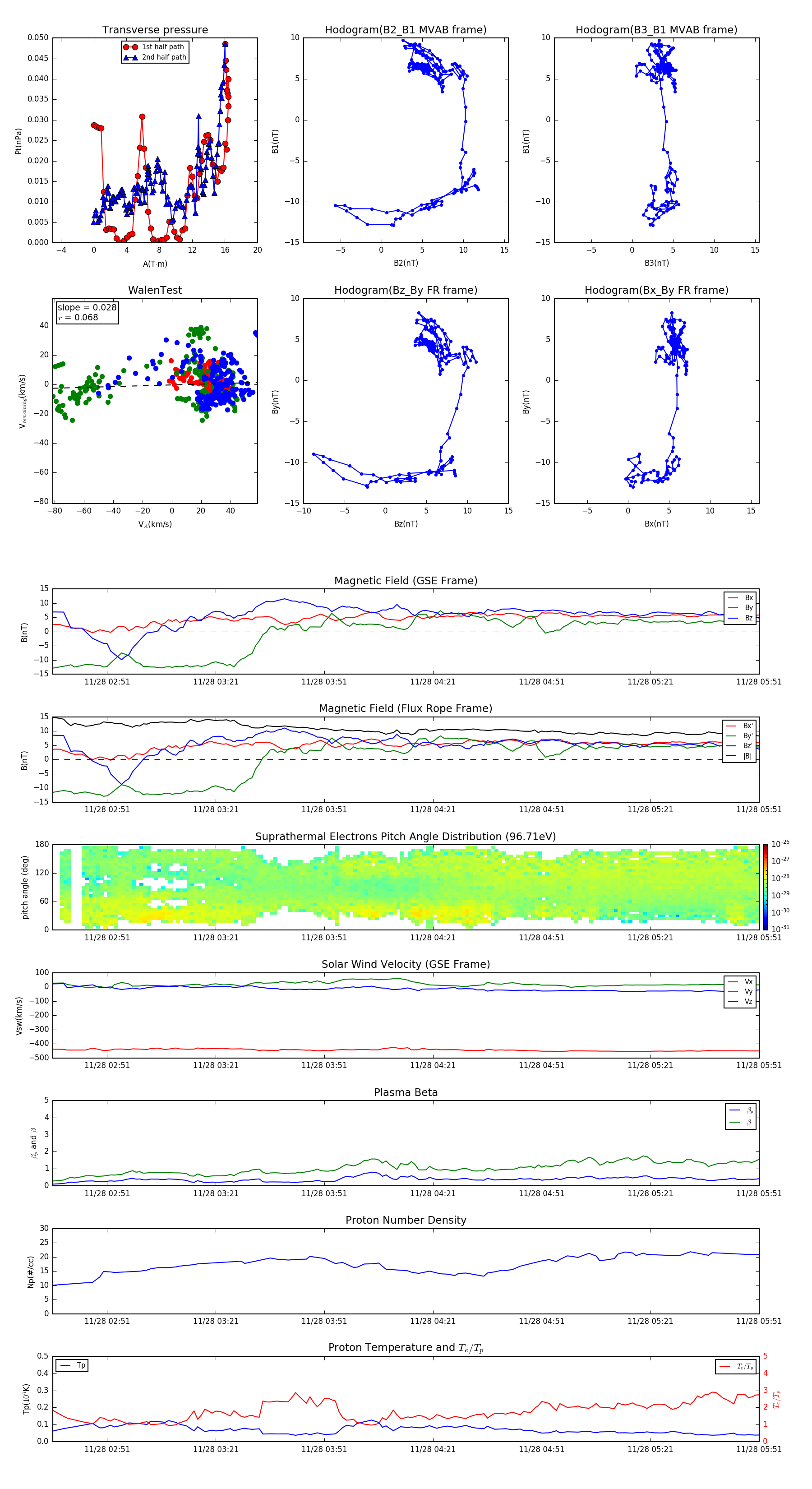Select the 'pitch angle (deg)' axis label
This screenshot has width=812, height=1489.
(x=25, y=887)
